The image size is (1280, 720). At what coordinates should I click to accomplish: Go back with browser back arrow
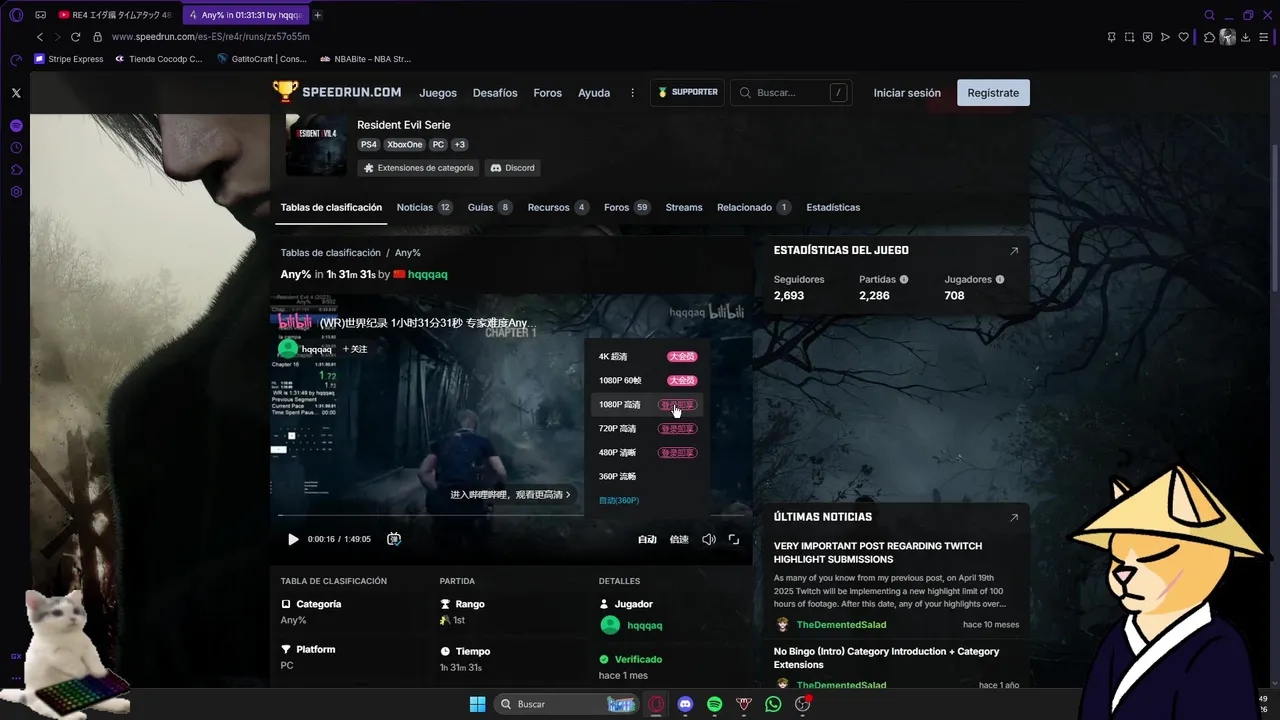click(x=40, y=37)
